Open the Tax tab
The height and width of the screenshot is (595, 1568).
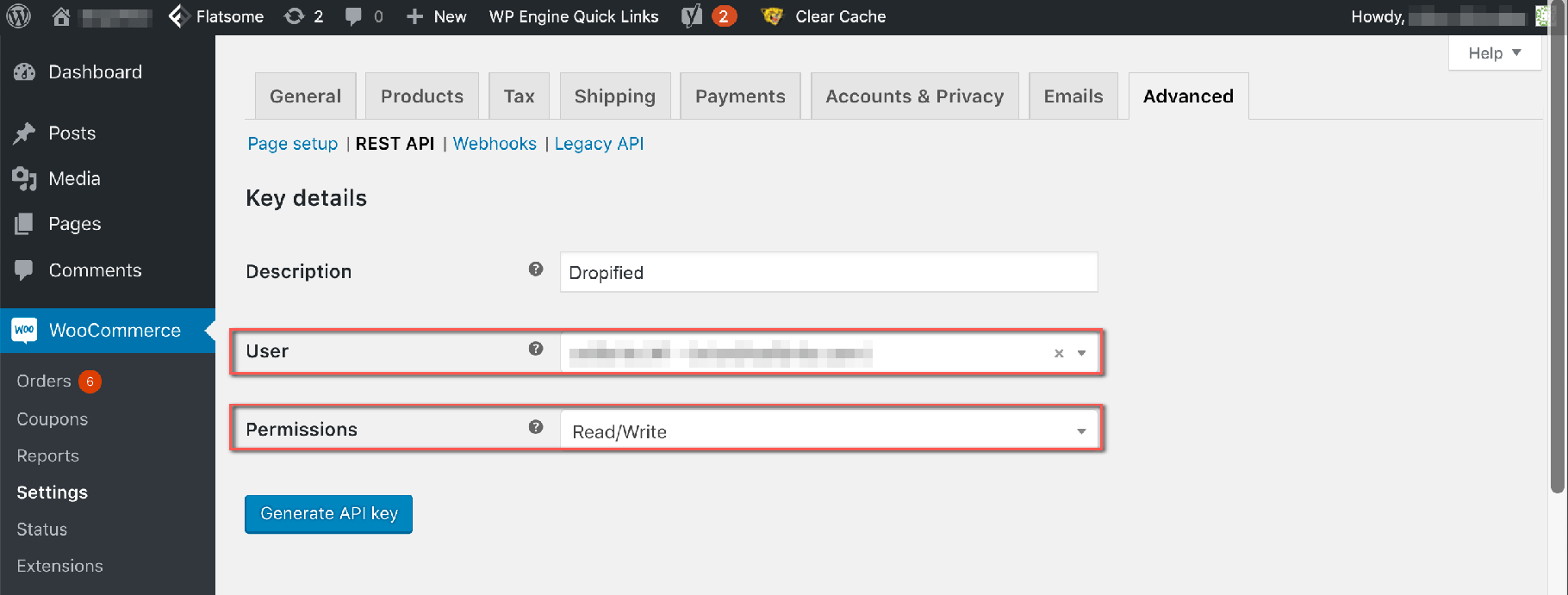pyautogui.click(x=520, y=96)
